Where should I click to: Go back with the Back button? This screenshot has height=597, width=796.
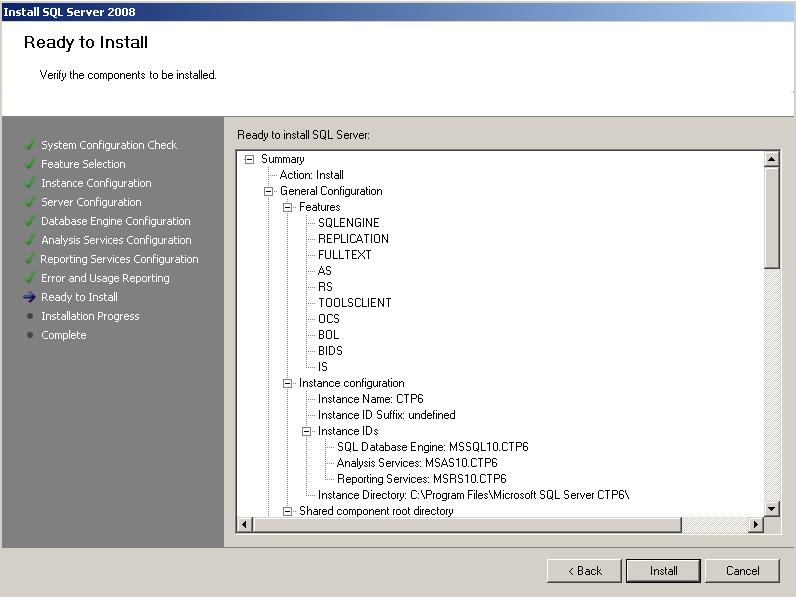tap(584, 571)
